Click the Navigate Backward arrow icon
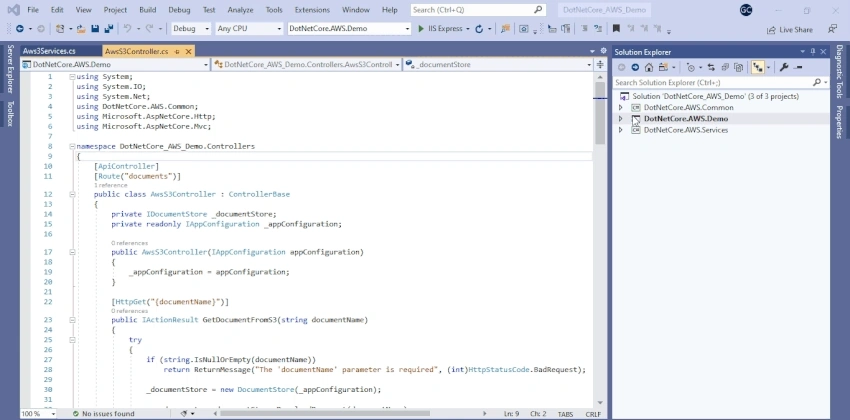The image size is (850, 420). tap(20, 29)
